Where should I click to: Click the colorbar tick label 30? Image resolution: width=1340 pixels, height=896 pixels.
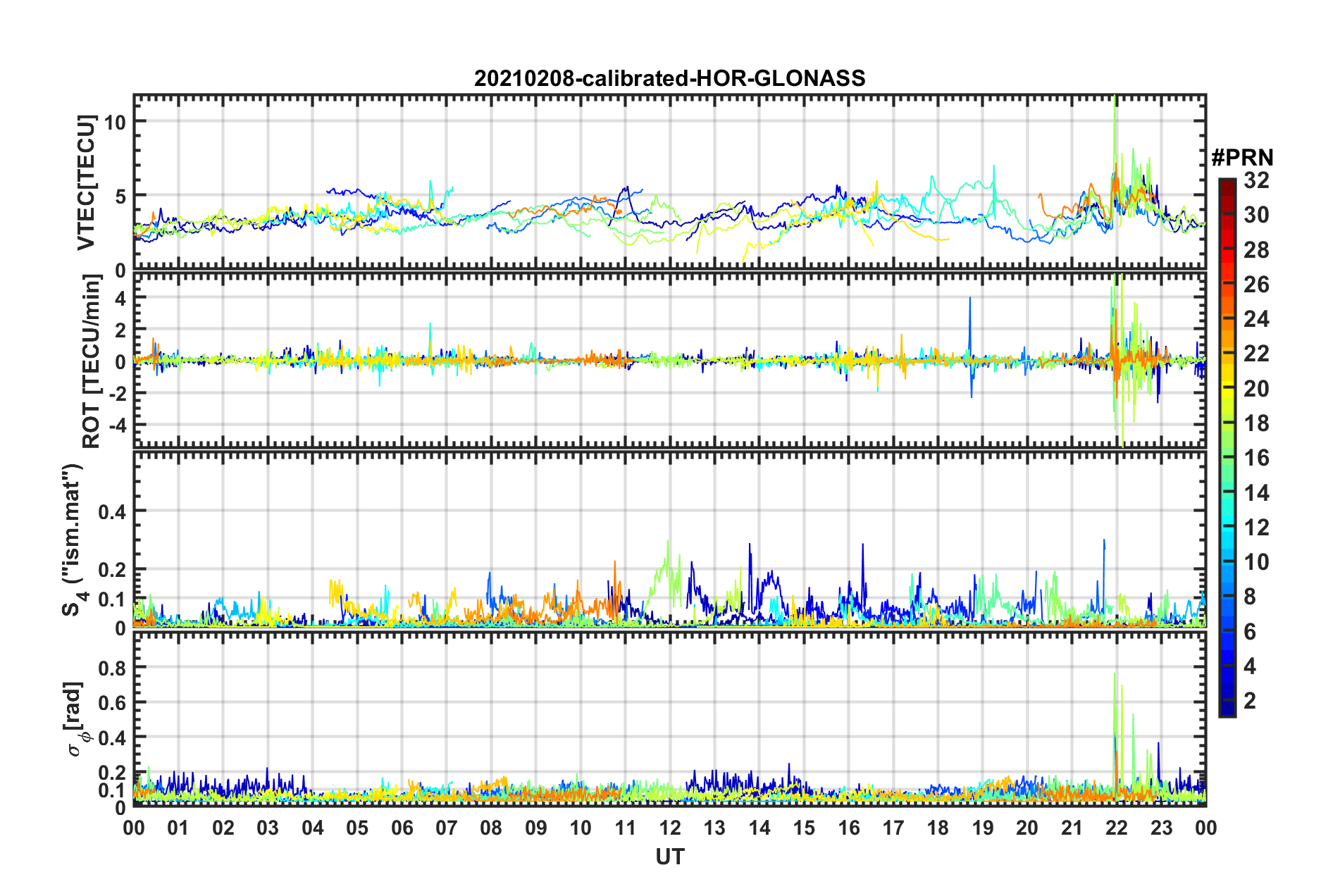pyautogui.click(x=1256, y=215)
